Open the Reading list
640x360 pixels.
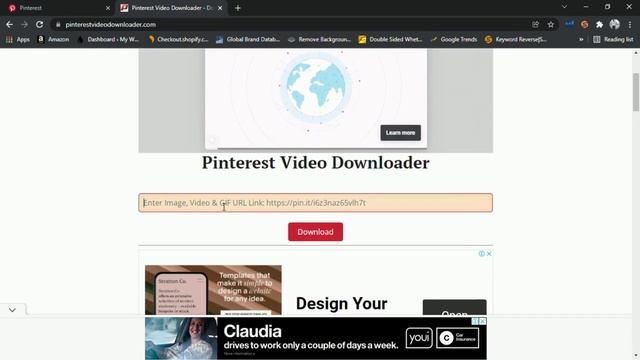click(613, 40)
